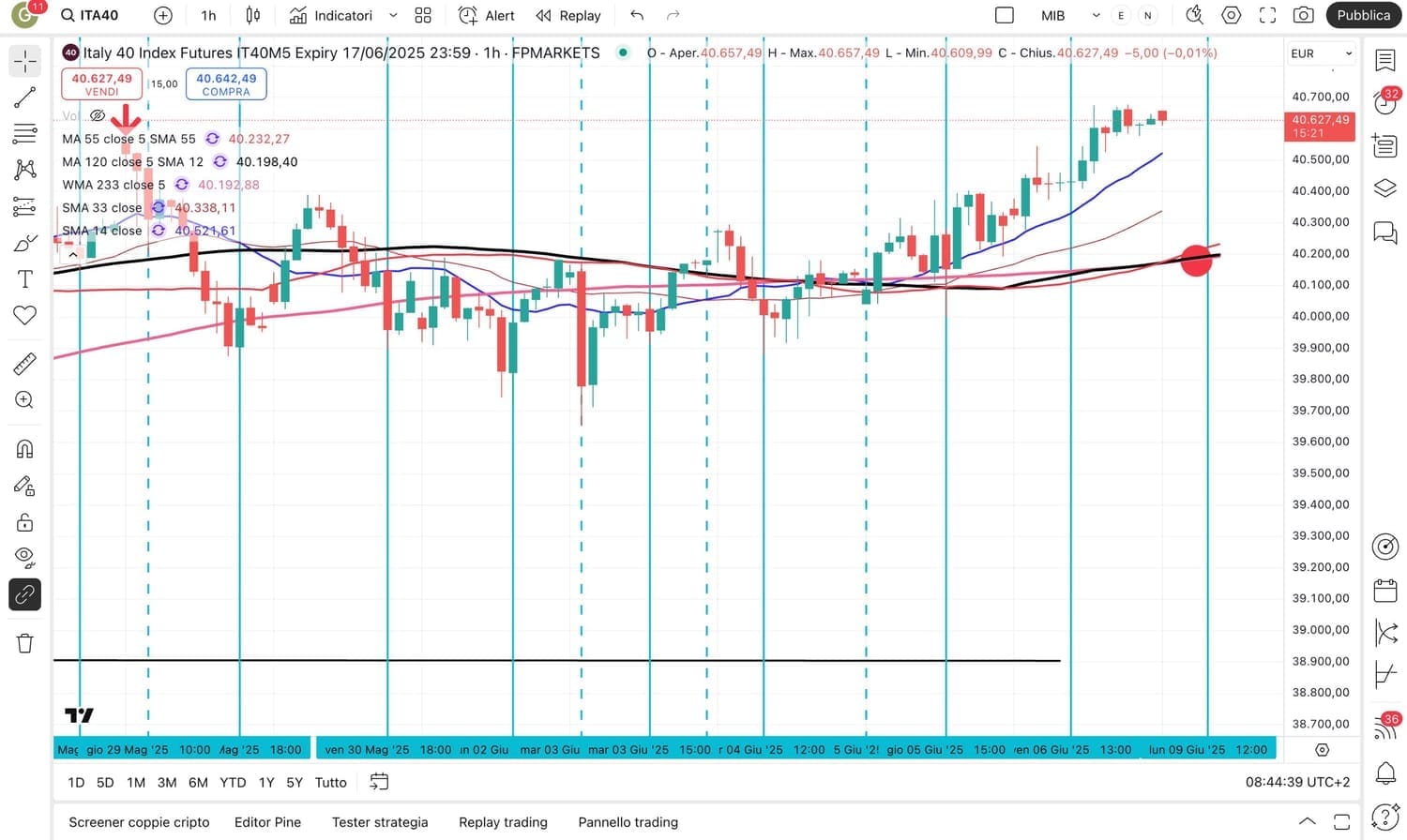Open price scale settings gear
The width and height of the screenshot is (1407, 840).
click(x=1323, y=750)
